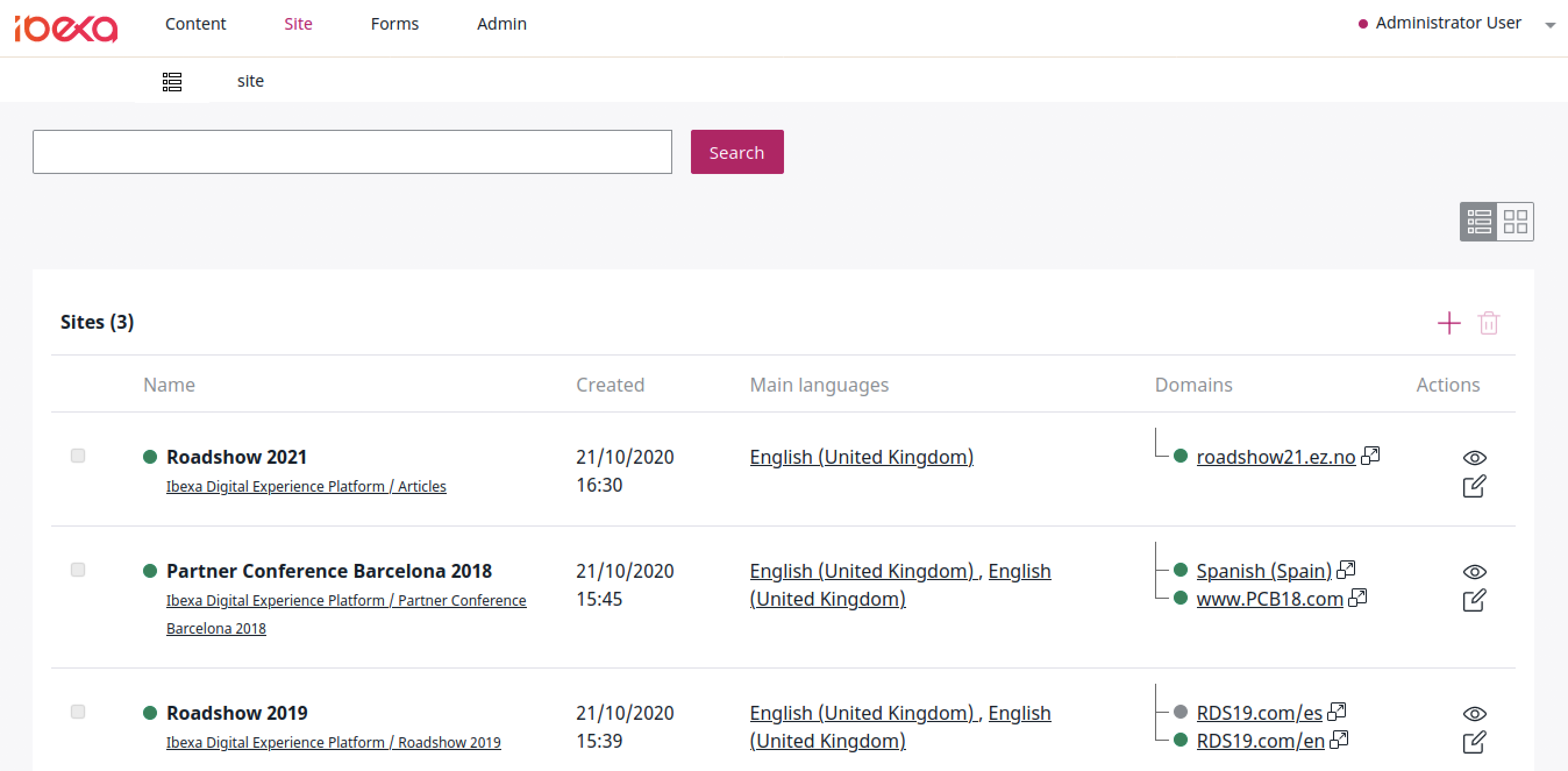This screenshot has width=1568, height=771.
Task: Click the Created column header
Action: (610, 385)
